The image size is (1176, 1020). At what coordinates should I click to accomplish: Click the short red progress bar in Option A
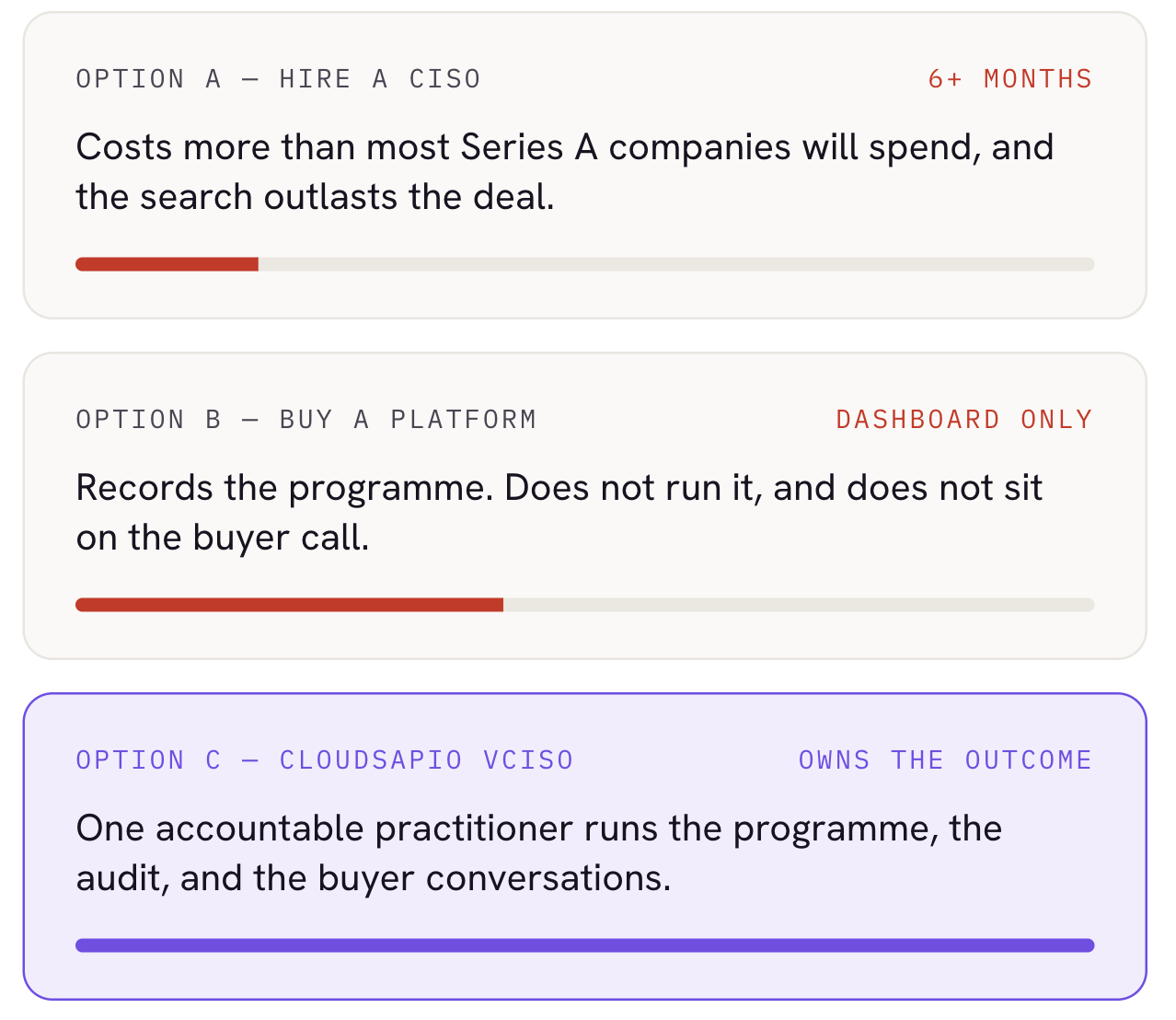coord(167,264)
